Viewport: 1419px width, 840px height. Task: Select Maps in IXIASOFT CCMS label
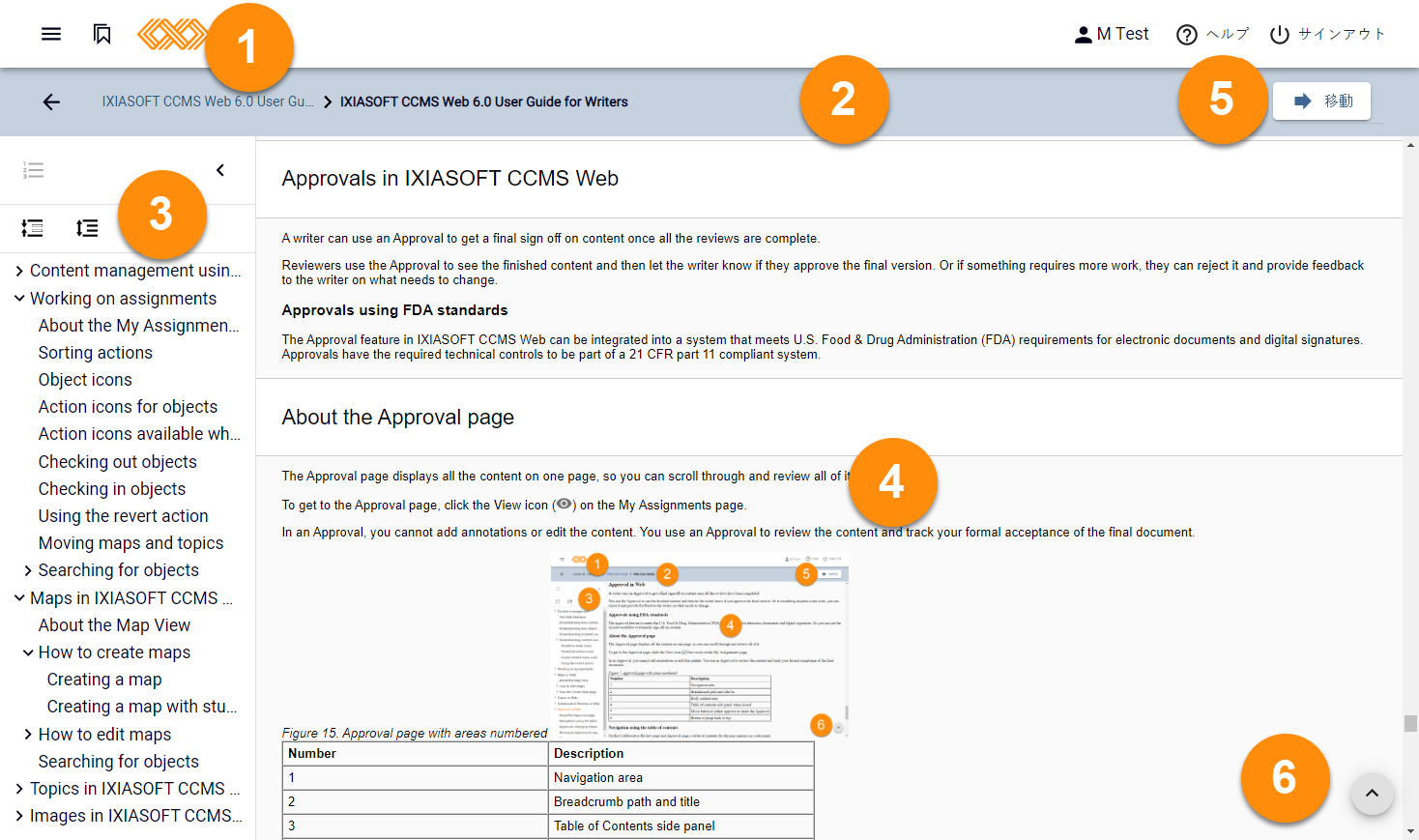(x=131, y=598)
